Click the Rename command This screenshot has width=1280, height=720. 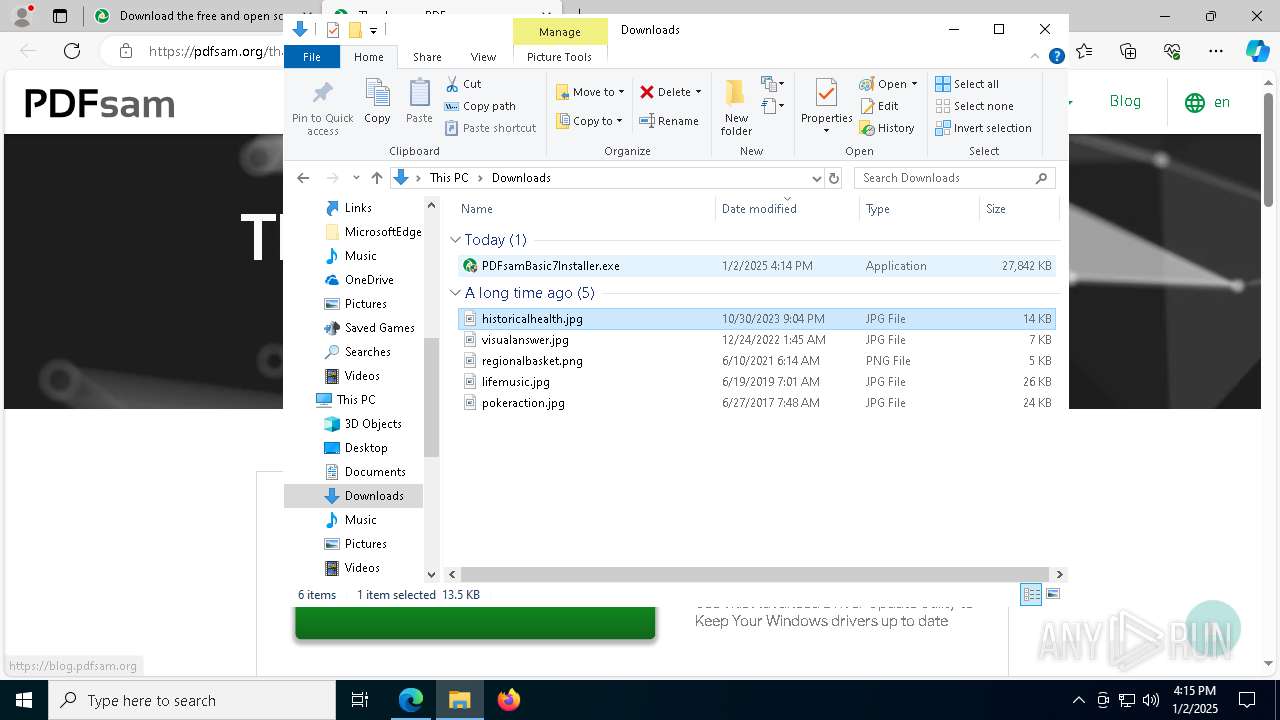pos(669,121)
